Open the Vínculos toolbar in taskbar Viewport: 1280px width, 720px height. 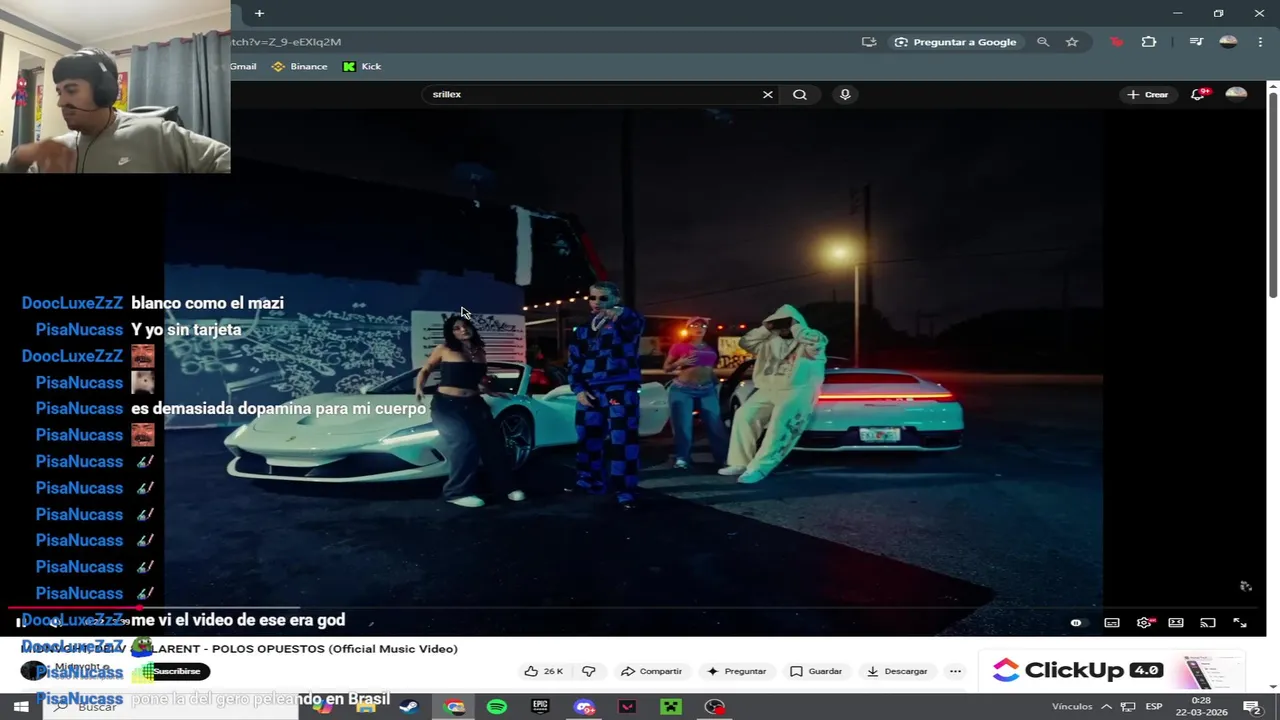coord(1072,706)
